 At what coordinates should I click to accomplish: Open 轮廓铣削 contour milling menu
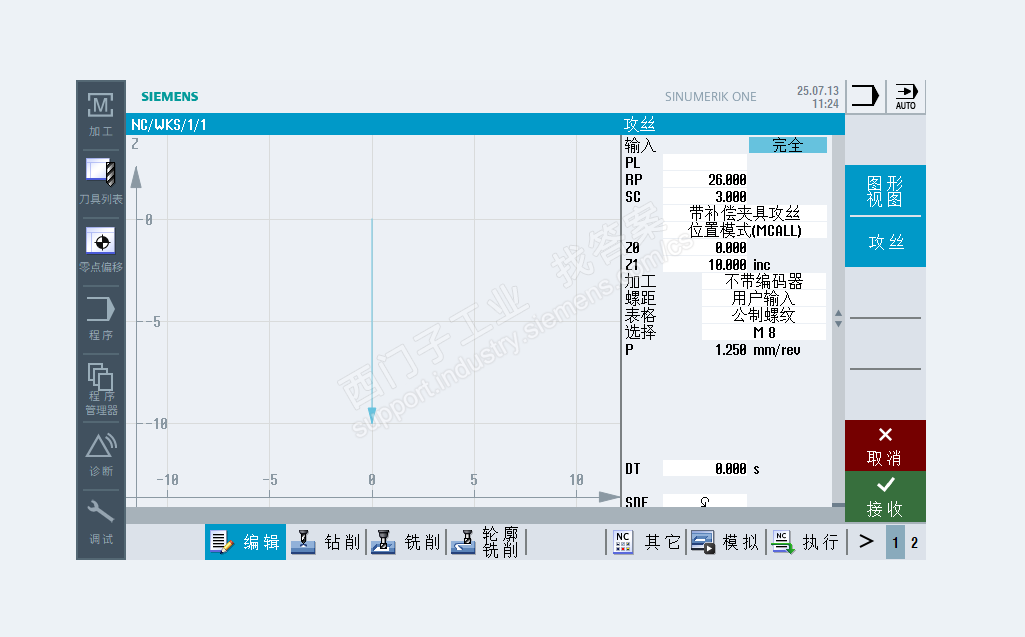pyautogui.click(x=486, y=542)
